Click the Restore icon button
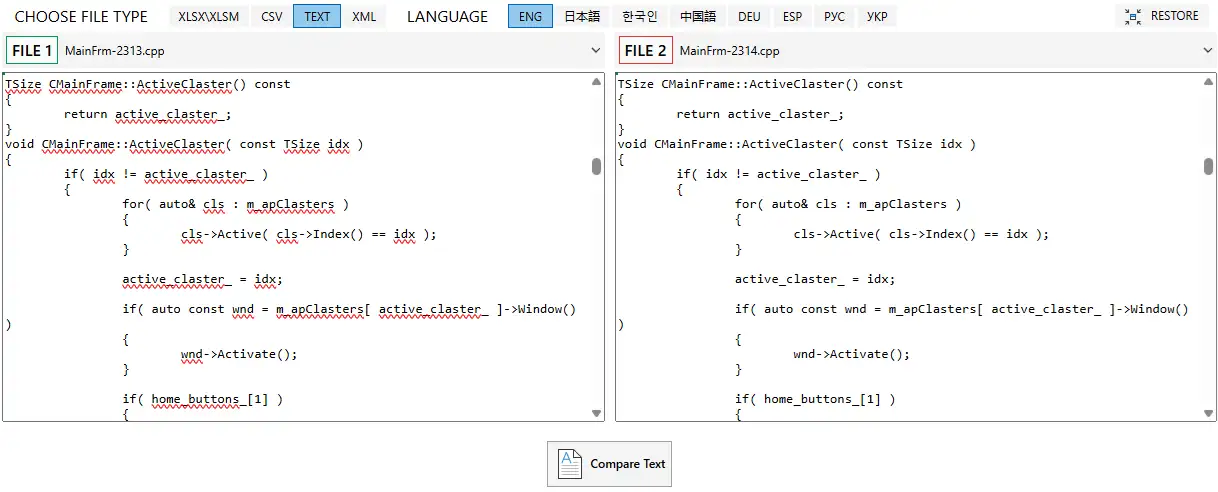 1133,16
